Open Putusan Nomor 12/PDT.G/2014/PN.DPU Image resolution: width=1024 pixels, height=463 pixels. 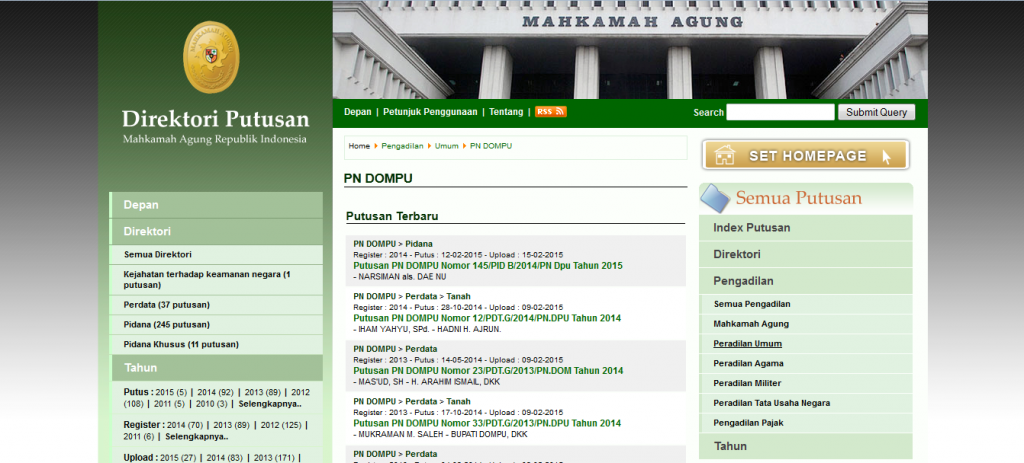(487, 318)
